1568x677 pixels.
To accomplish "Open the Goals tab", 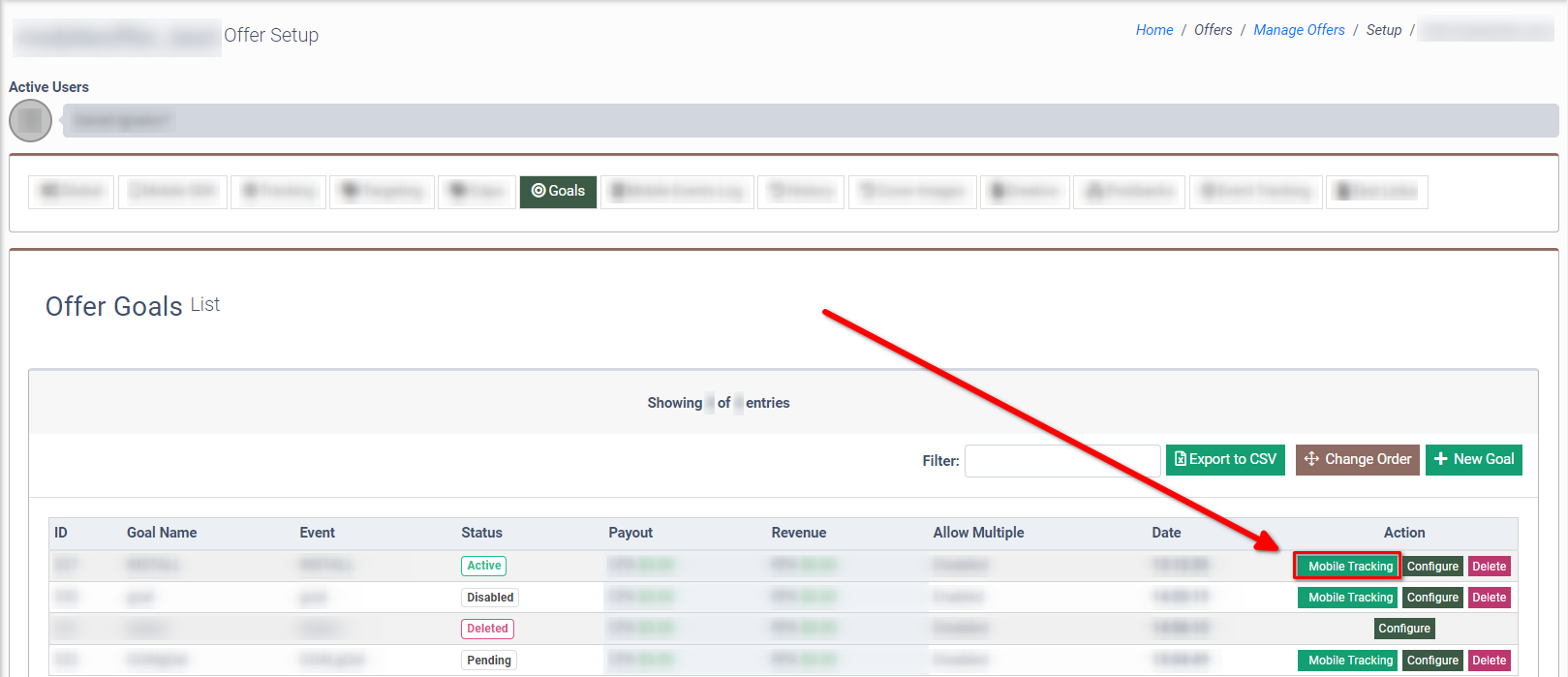I will 558,191.
